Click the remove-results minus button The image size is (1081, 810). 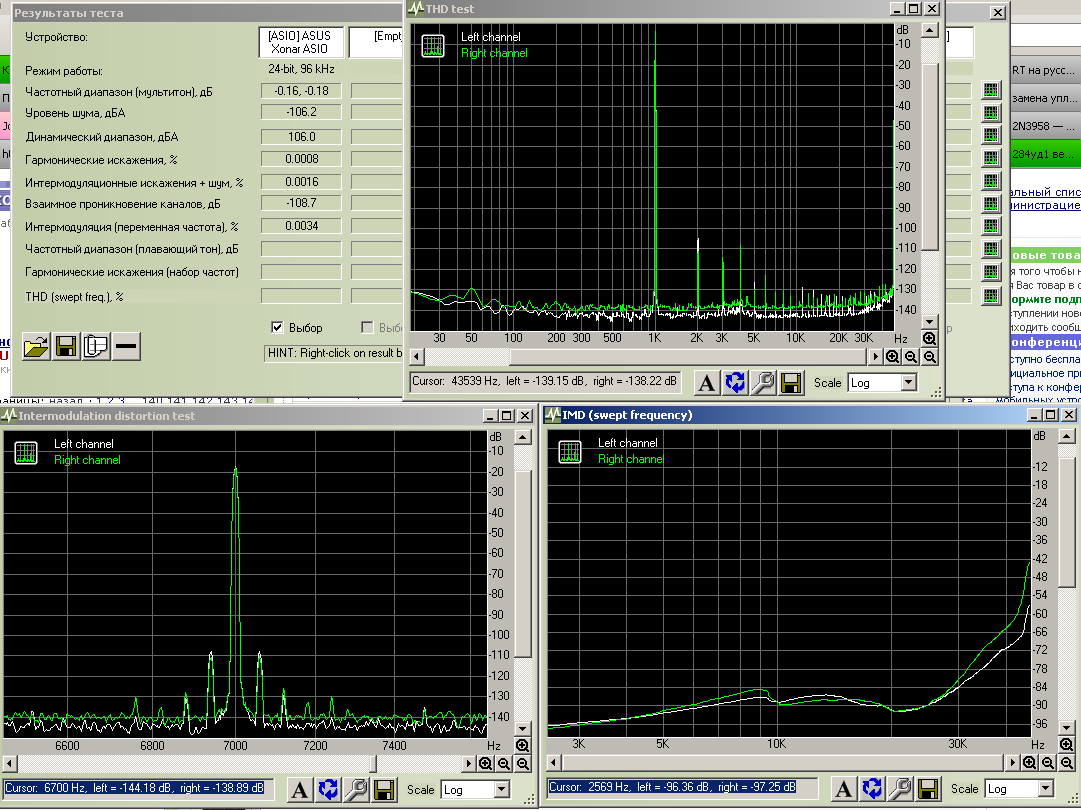pos(126,347)
